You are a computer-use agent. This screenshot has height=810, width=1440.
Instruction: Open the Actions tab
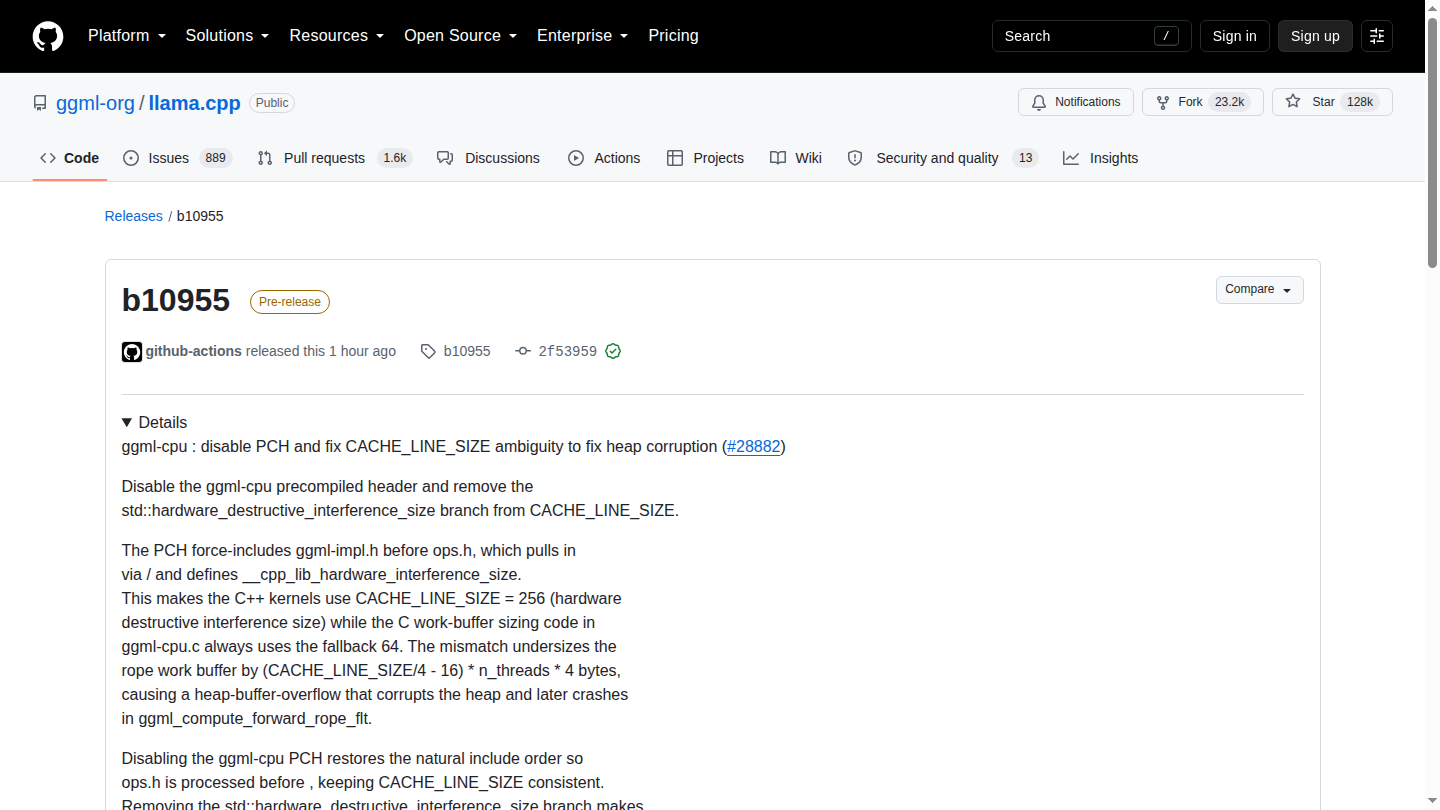(604, 158)
